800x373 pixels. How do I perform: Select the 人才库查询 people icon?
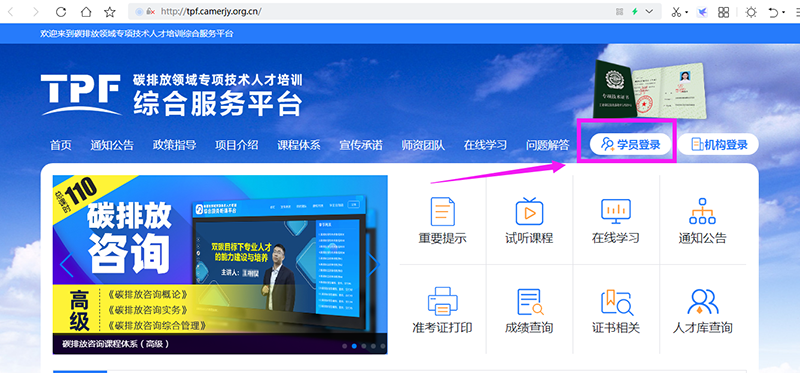703,302
